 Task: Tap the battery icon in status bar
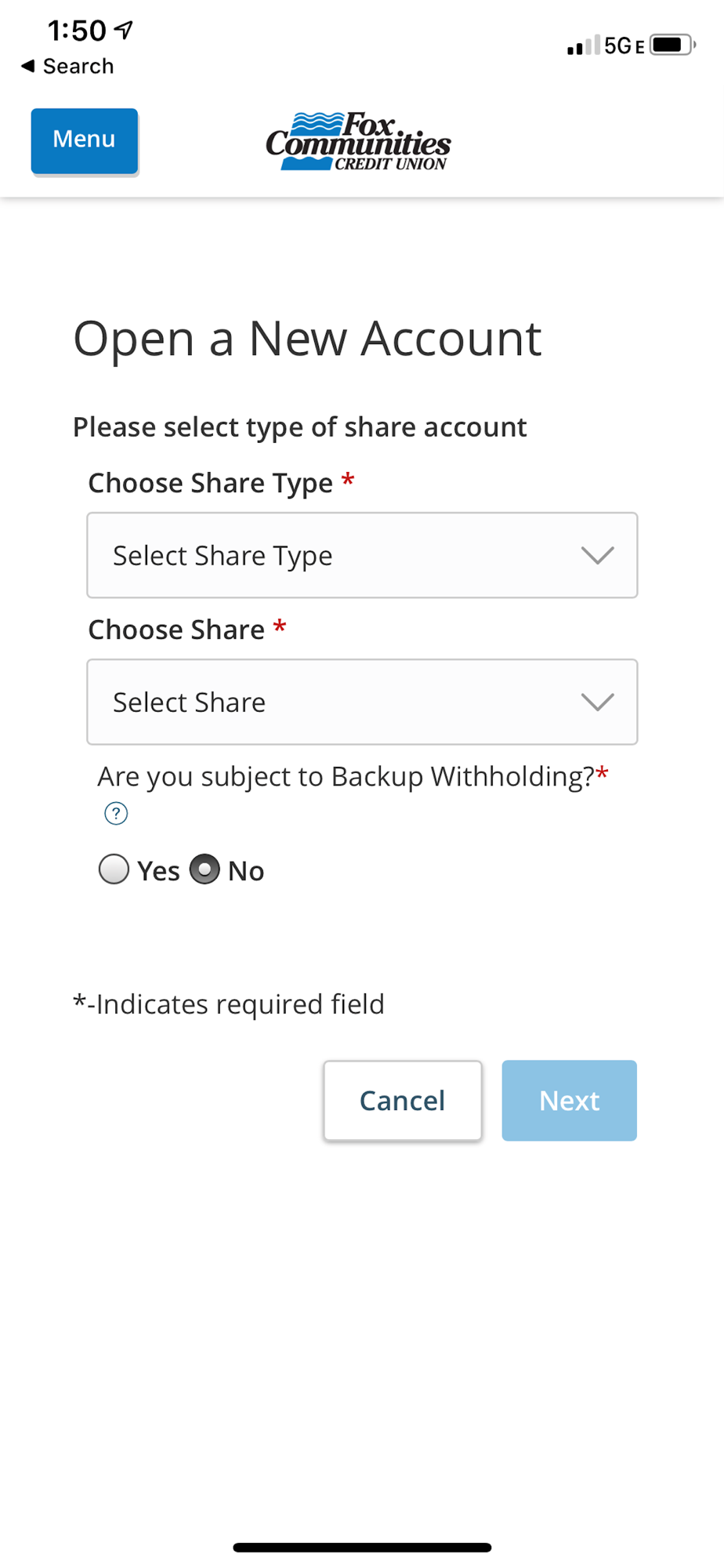click(672, 45)
